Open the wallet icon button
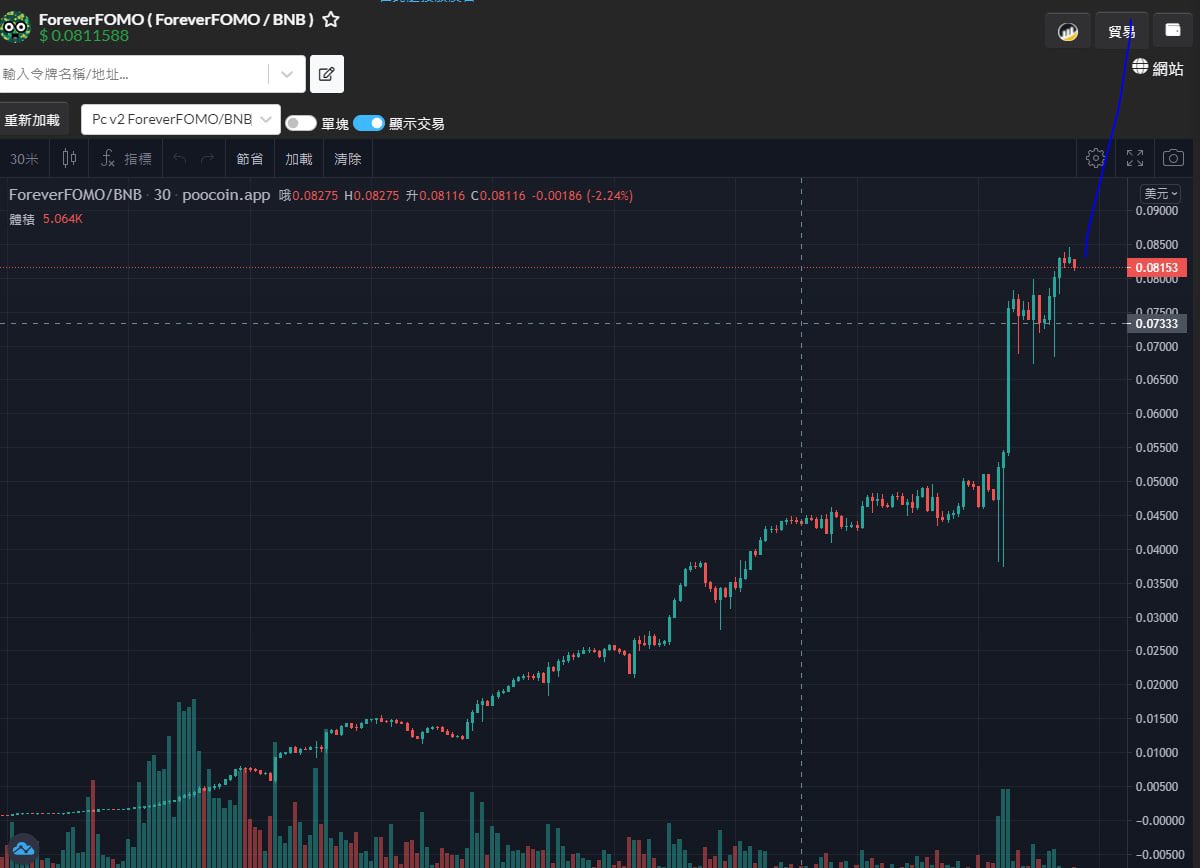The height and width of the screenshot is (868, 1200). point(1173,30)
